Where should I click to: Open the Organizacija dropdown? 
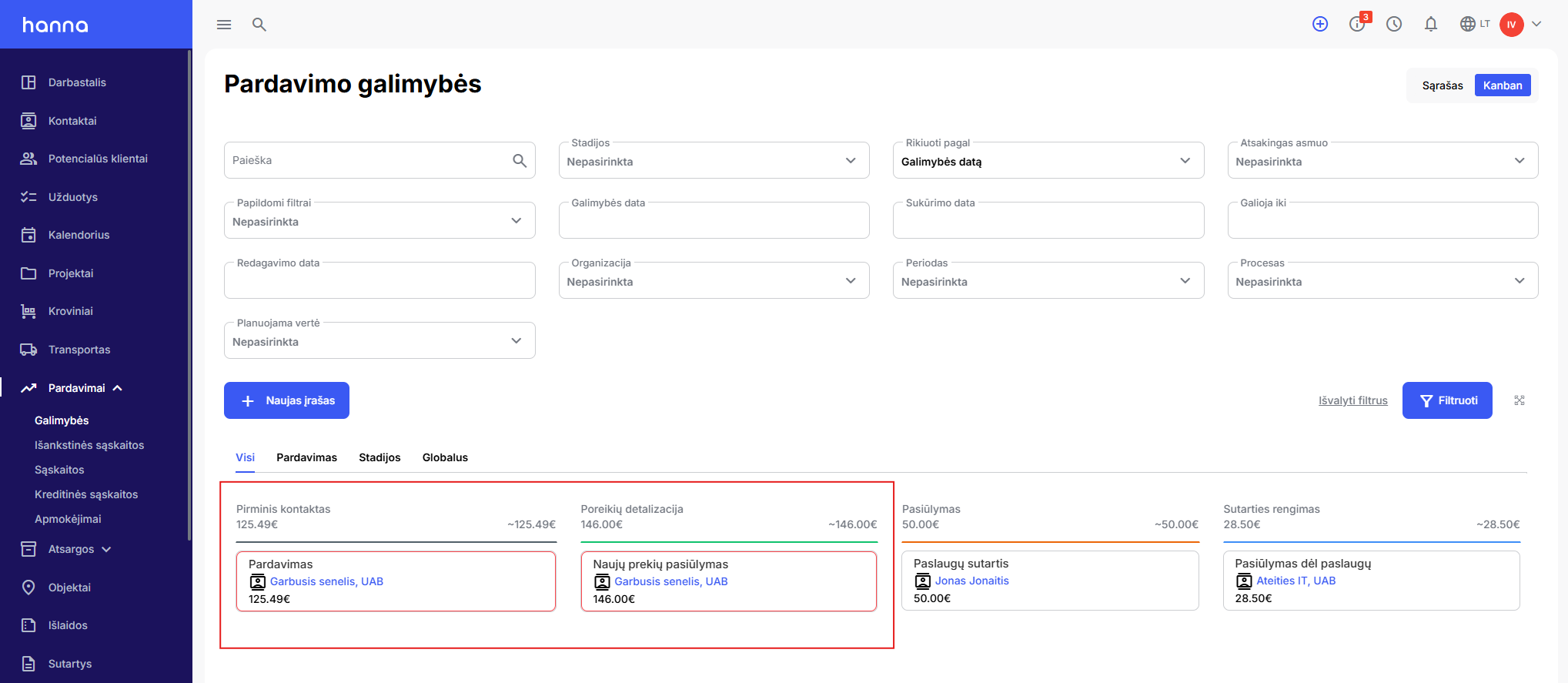pyautogui.click(x=714, y=280)
